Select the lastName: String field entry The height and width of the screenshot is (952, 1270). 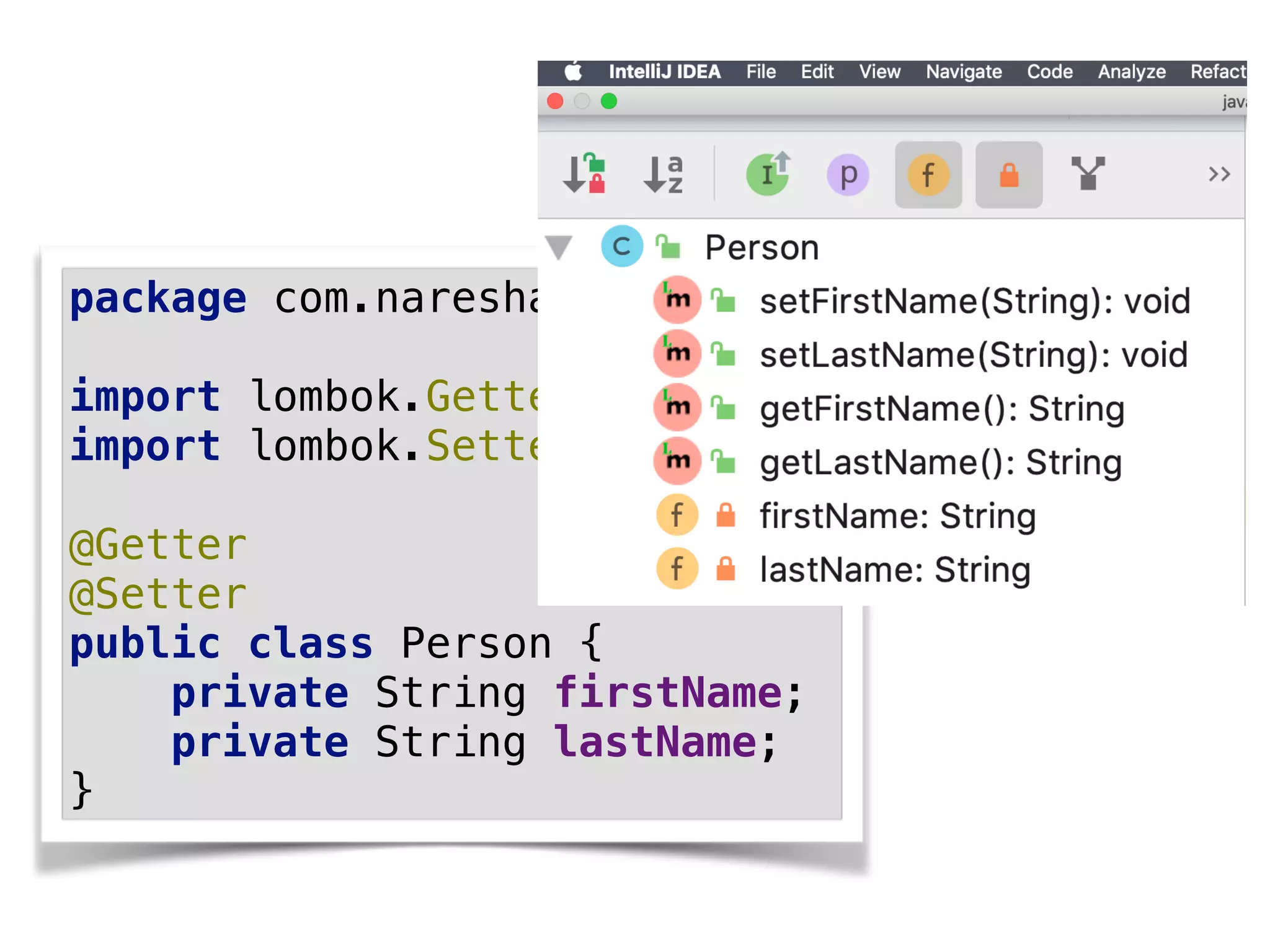[x=895, y=570]
